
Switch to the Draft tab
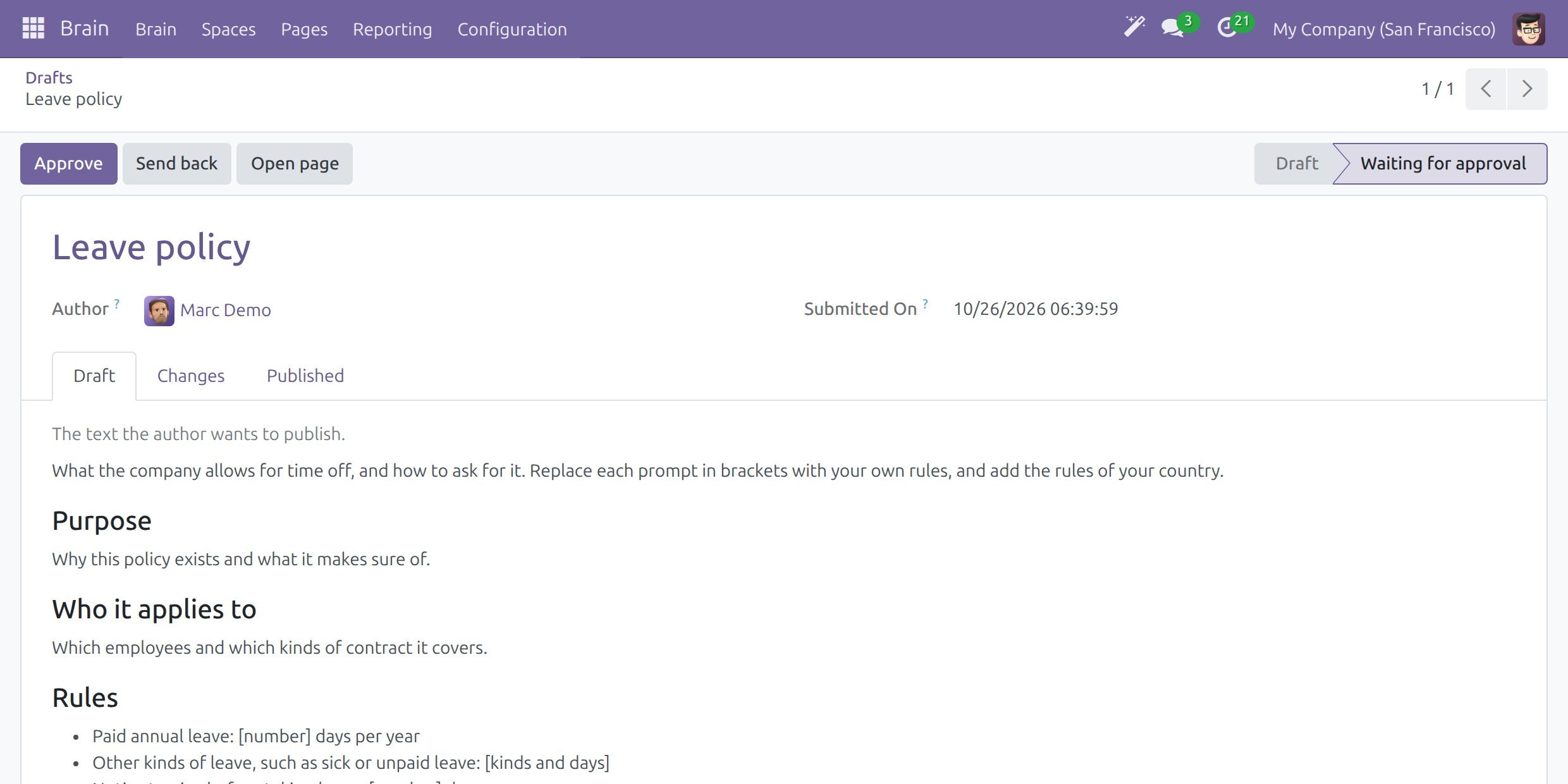(94, 376)
